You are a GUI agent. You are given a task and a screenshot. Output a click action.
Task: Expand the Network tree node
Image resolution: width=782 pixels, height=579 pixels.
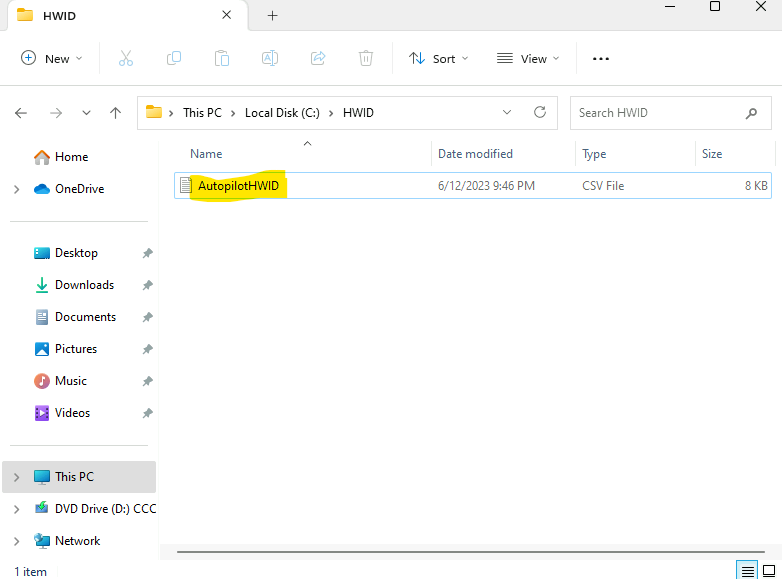[x=16, y=541]
